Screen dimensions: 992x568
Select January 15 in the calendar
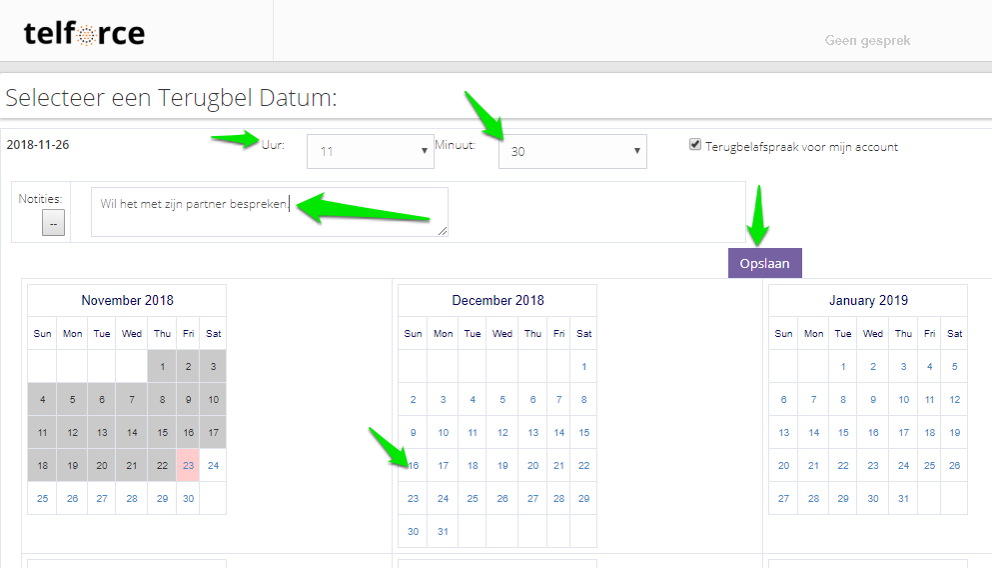(843, 433)
